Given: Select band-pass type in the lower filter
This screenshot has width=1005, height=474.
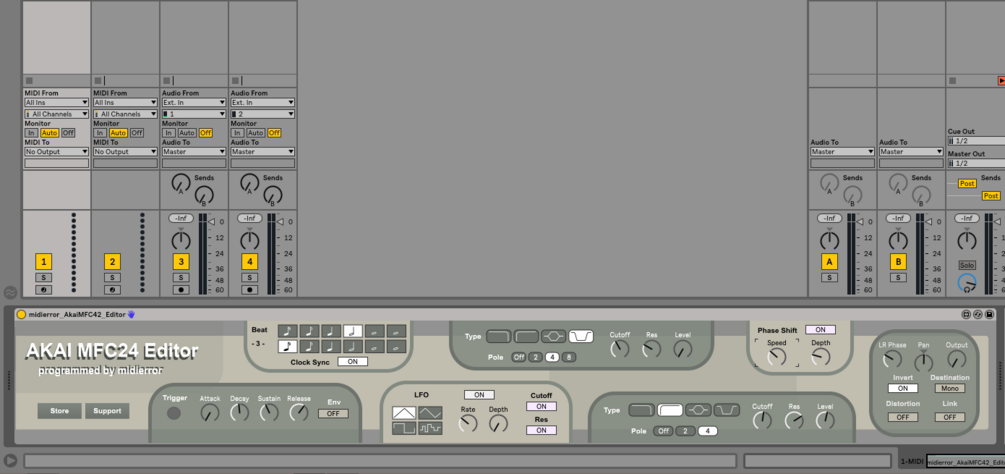Looking at the screenshot, I should [x=699, y=410].
